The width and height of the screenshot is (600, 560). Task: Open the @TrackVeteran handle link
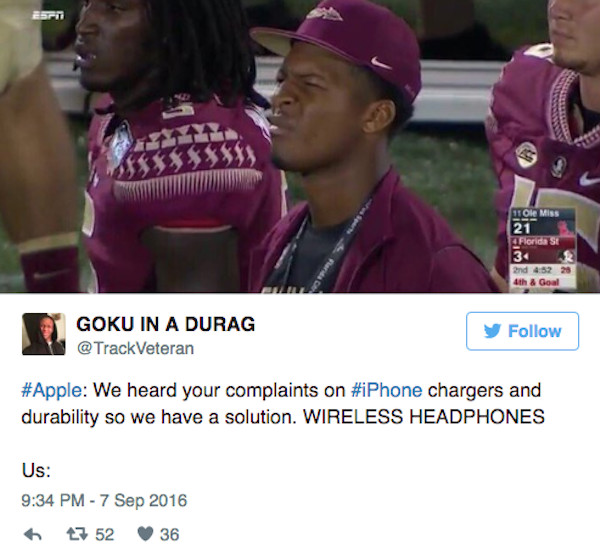[x=135, y=348]
